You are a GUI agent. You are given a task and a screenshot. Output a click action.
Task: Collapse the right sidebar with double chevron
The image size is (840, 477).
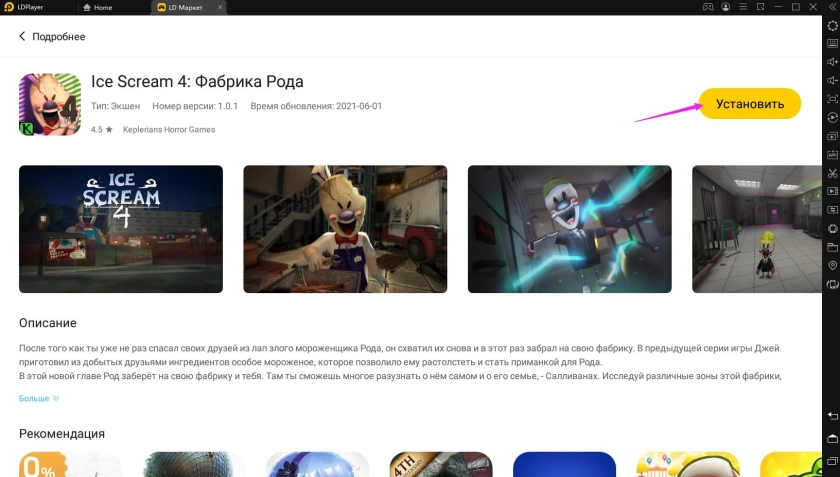click(832, 7)
